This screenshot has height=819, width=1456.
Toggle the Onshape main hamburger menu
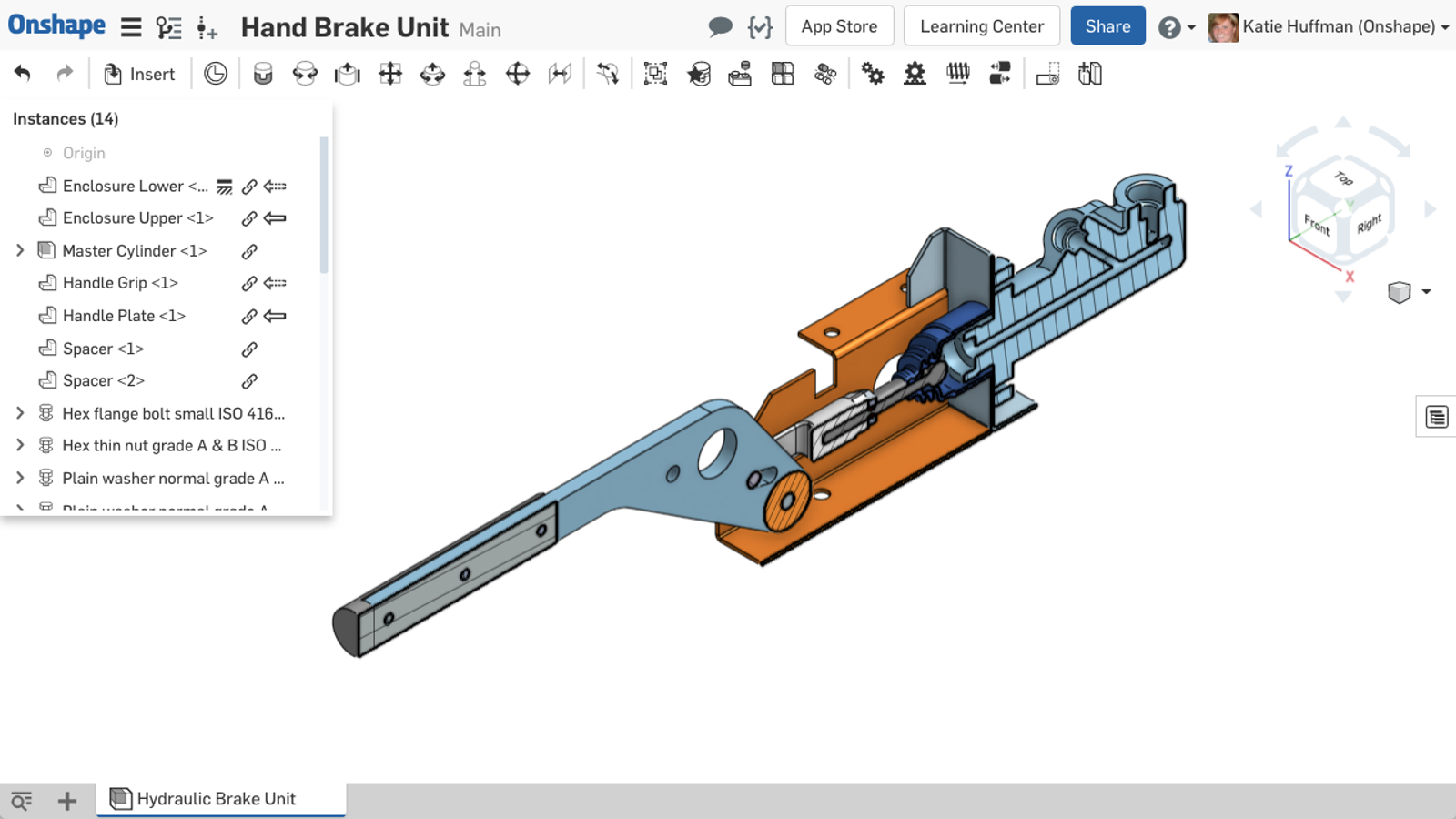click(x=131, y=27)
